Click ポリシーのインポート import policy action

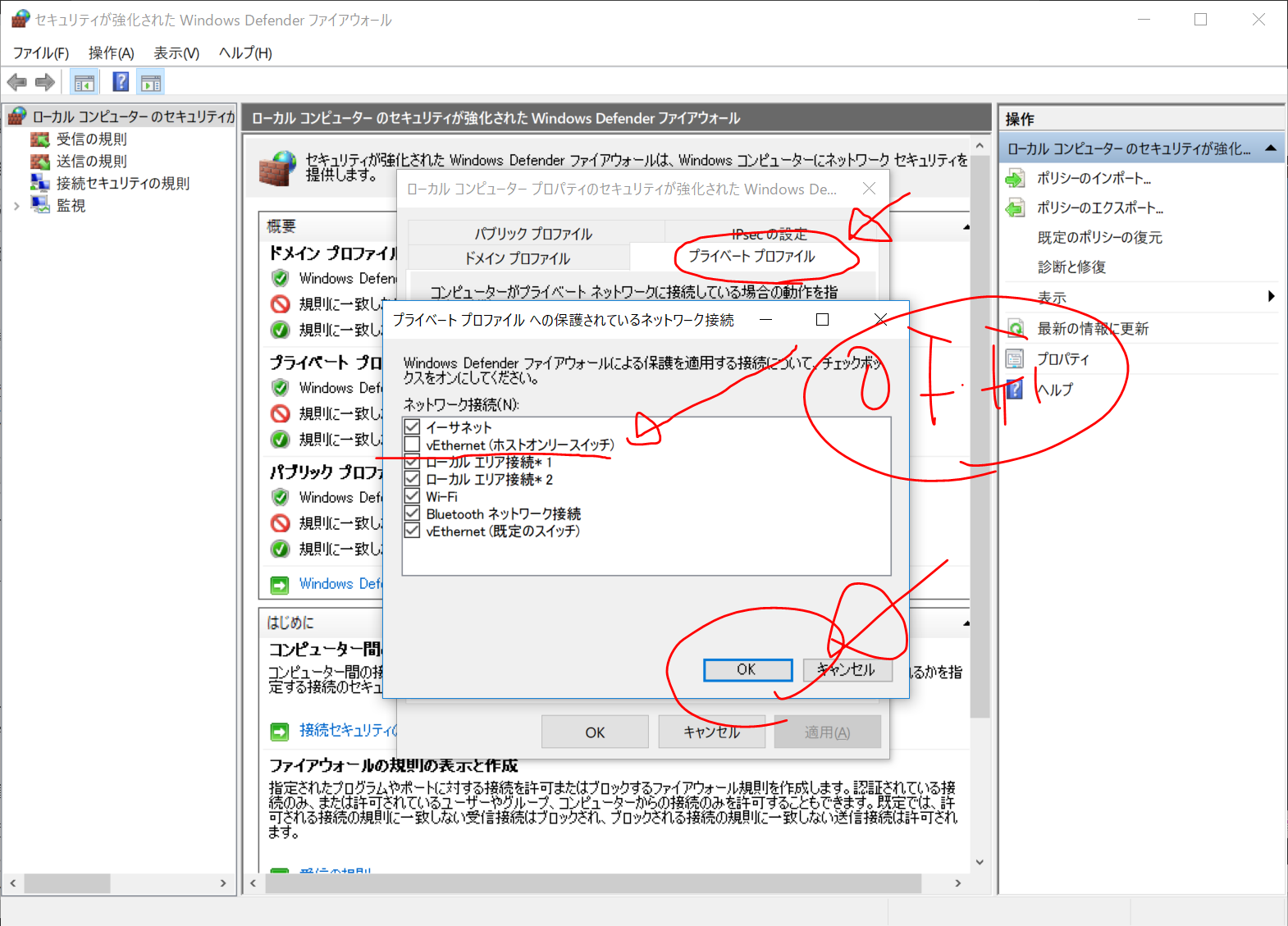(x=1093, y=179)
